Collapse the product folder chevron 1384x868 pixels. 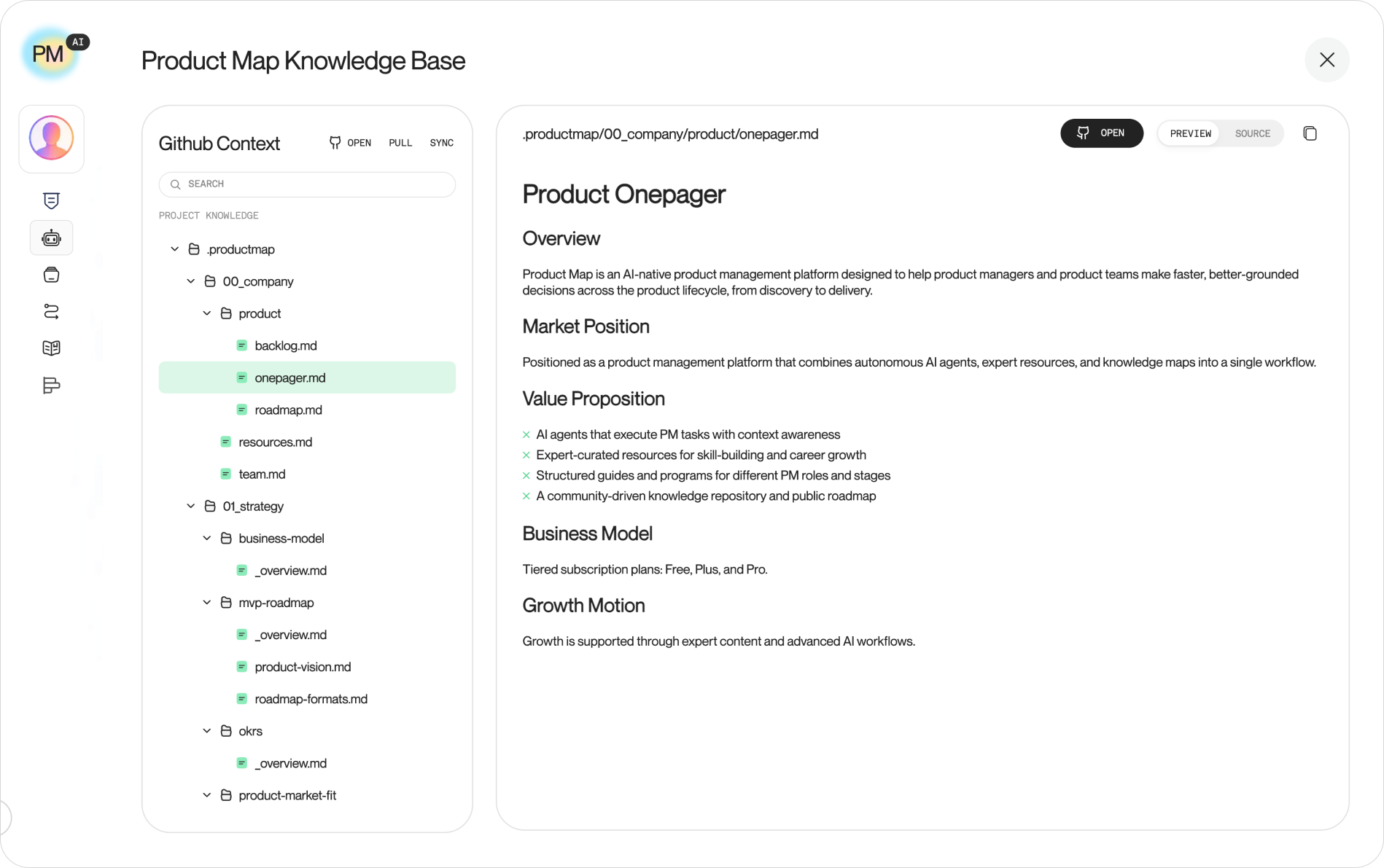[x=207, y=313]
